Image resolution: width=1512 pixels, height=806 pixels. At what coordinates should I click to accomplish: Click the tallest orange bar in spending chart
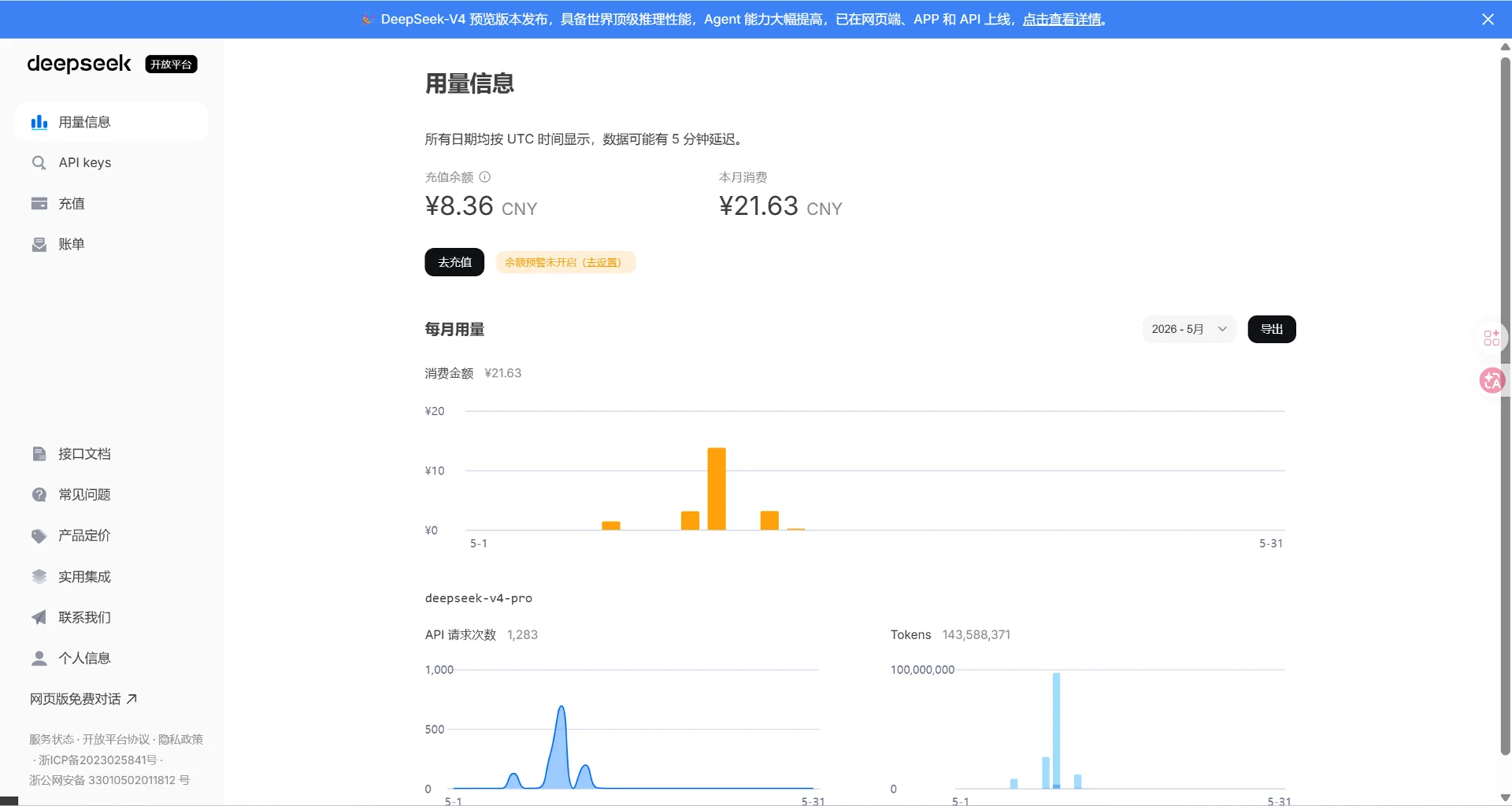coord(717,489)
